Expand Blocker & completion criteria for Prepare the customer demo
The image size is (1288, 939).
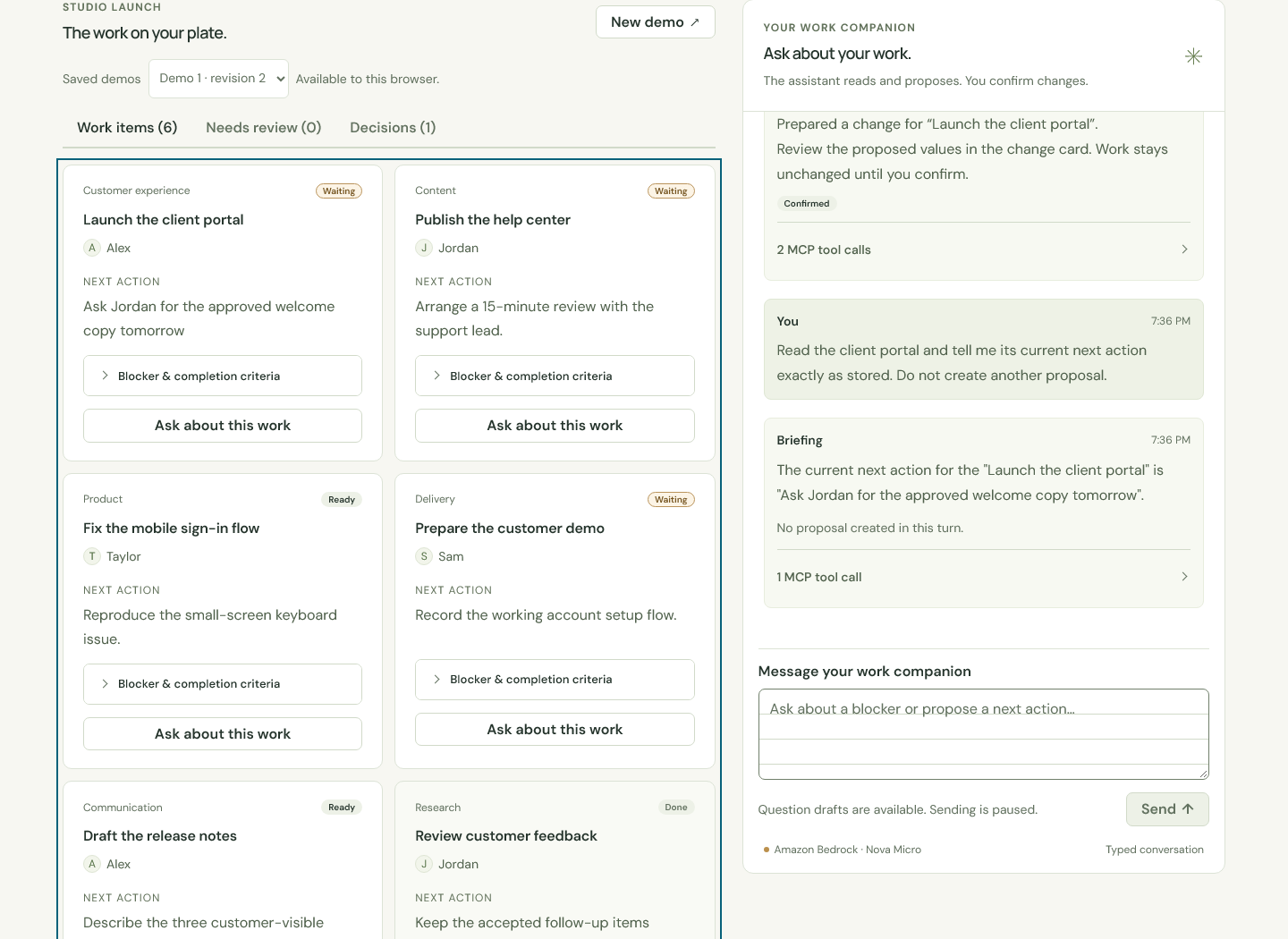555,680
